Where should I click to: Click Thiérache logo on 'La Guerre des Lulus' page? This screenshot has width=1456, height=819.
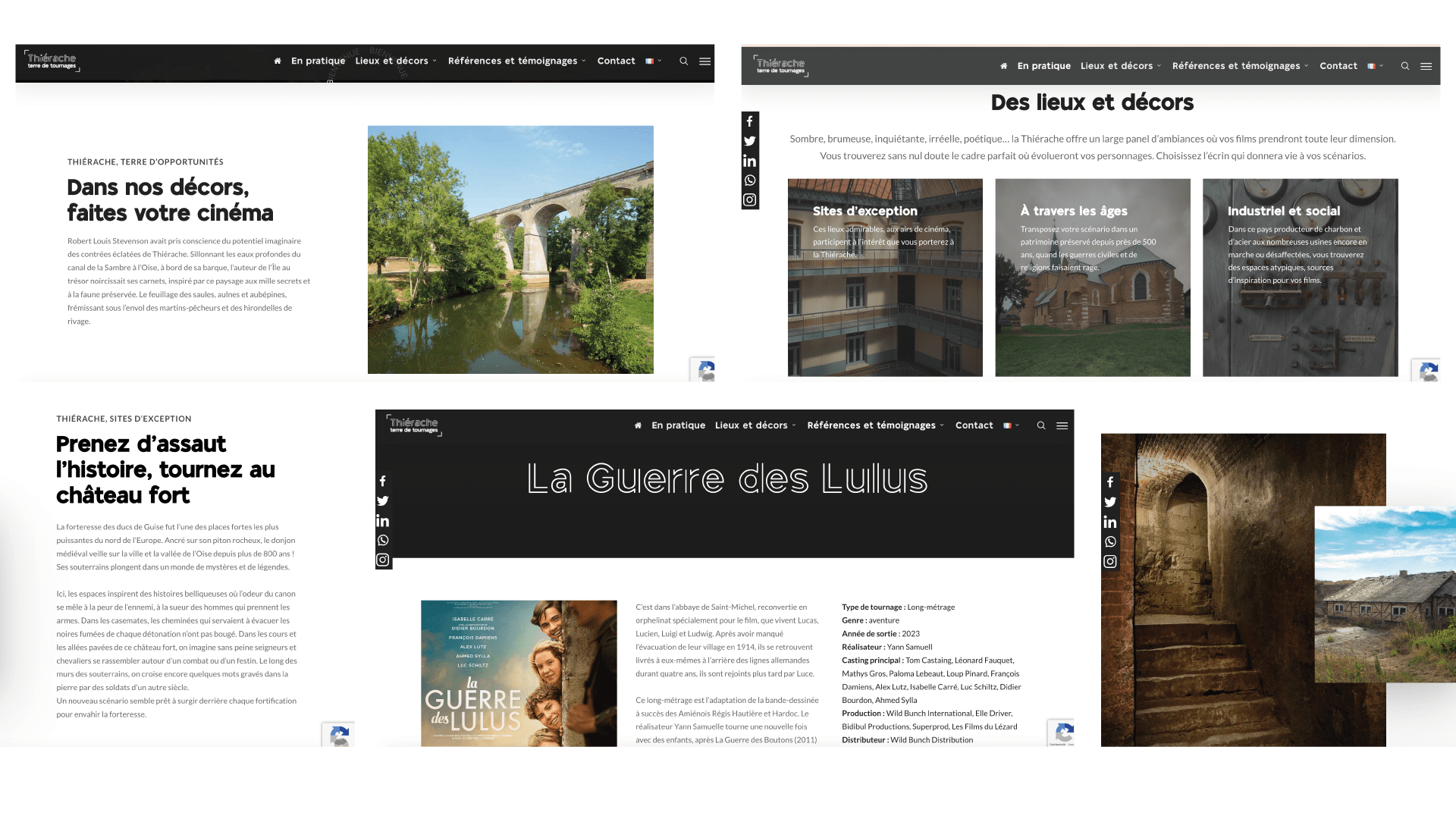click(x=414, y=425)
